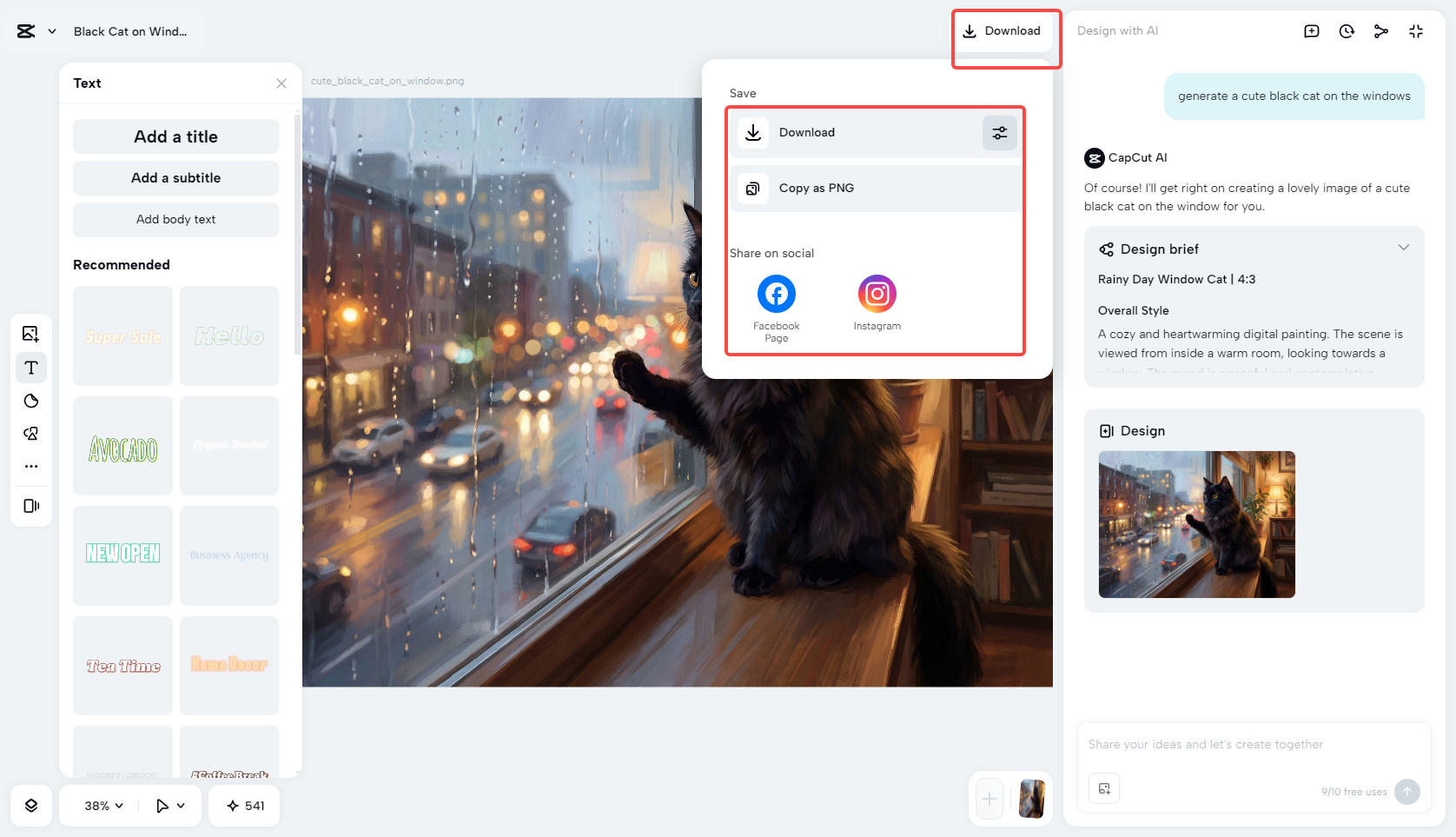Pick the Business Agency text preset
The height and width of the screenshot is (837, 1456).
[x=229, y=555]
